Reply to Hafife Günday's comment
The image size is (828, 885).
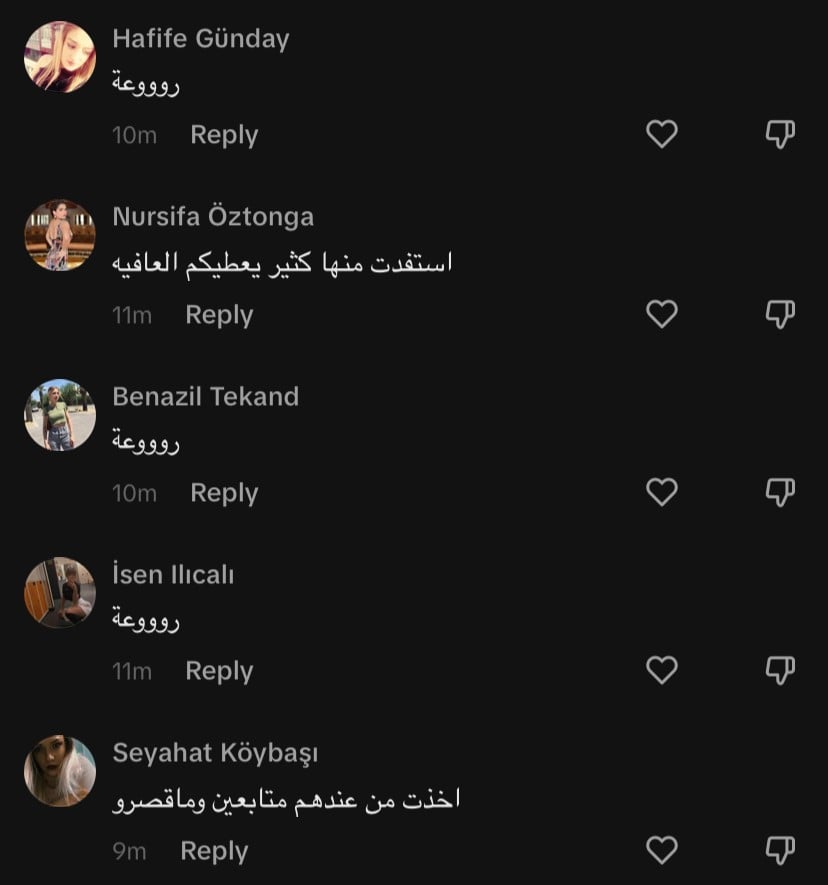[224, 135]
